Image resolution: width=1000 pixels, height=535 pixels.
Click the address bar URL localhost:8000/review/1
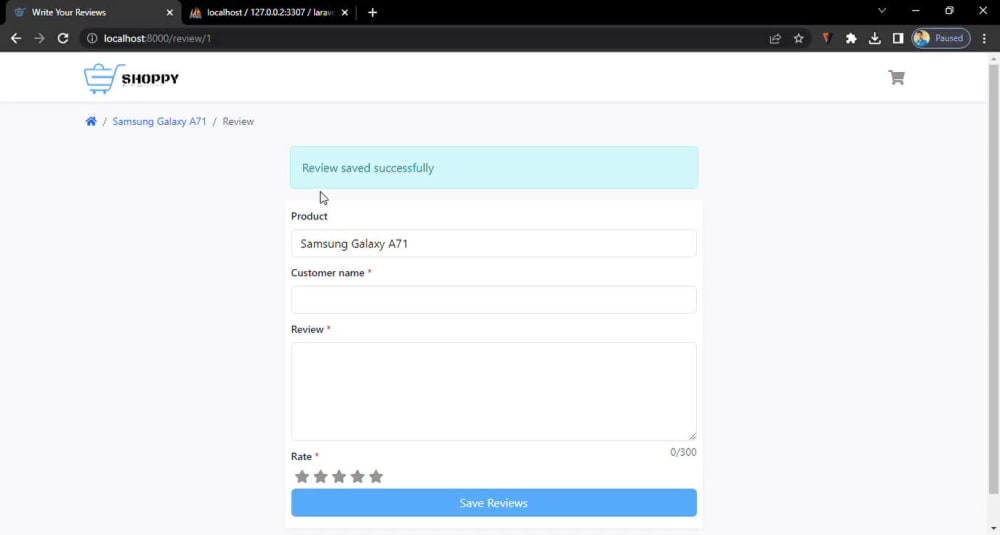[158, 38]
